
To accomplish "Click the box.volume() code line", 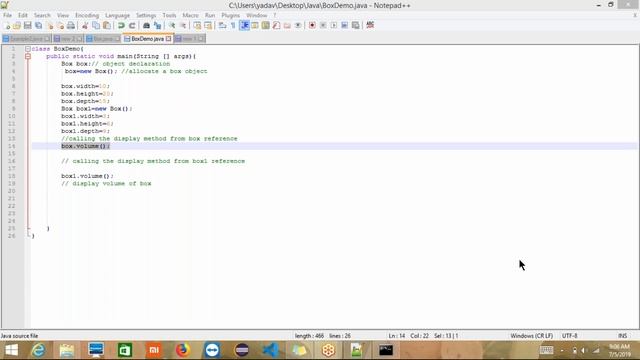I will 86,146.
